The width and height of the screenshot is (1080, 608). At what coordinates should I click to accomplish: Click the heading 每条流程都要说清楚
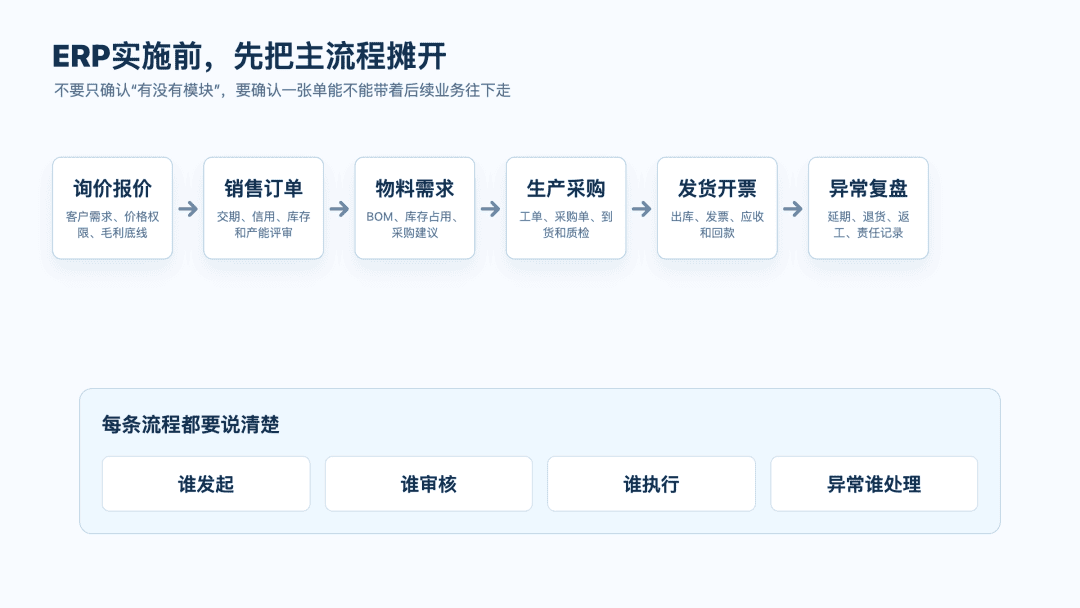[x=191, y=424]
